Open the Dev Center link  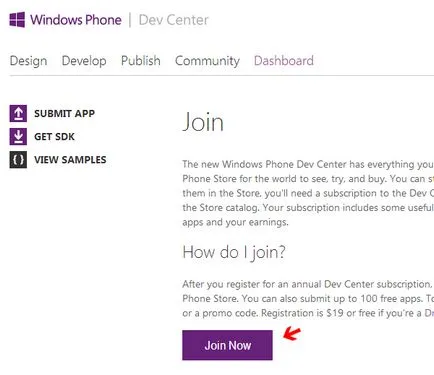(174, 20)
